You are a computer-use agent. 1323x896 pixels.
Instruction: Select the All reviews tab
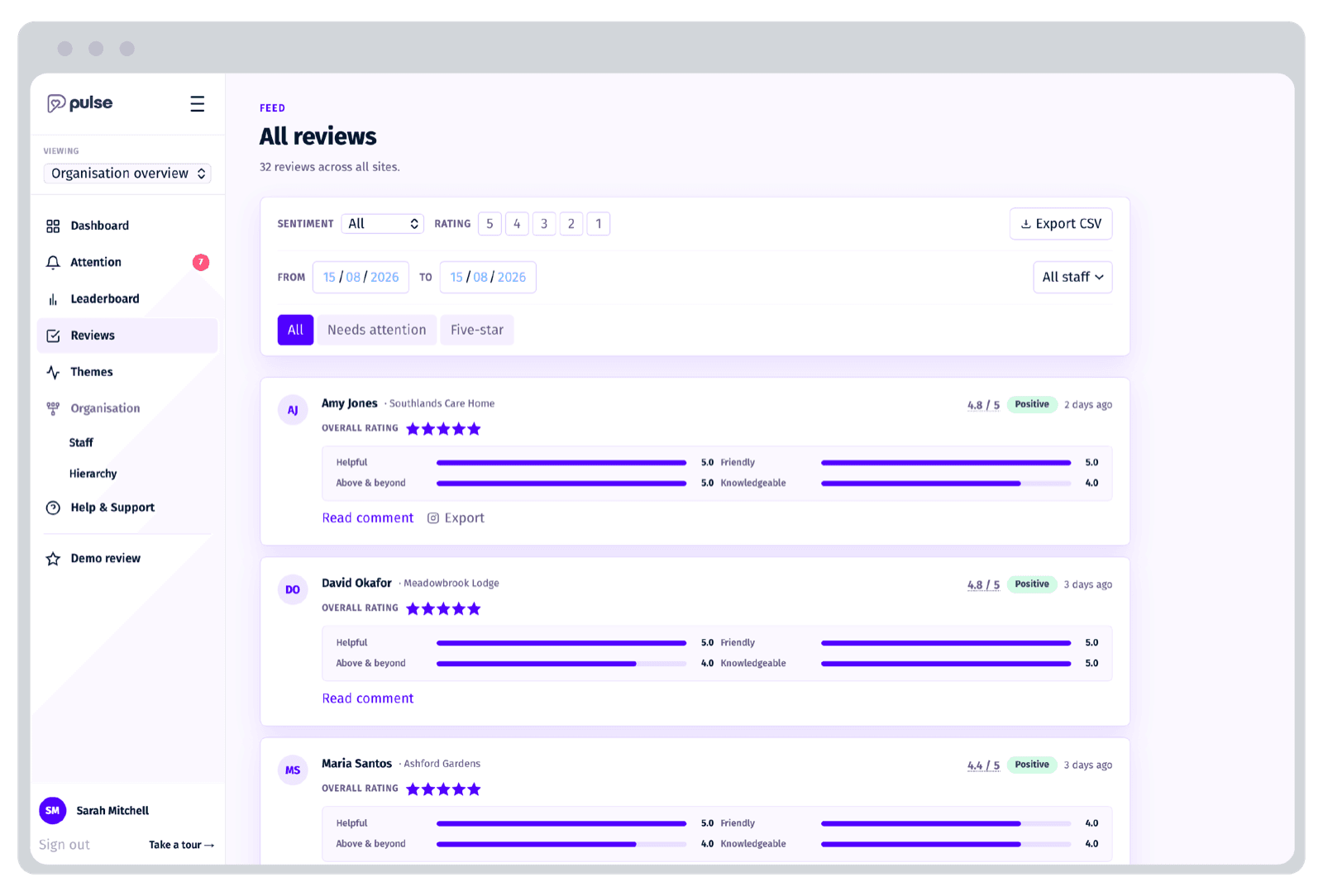(295, 330)
